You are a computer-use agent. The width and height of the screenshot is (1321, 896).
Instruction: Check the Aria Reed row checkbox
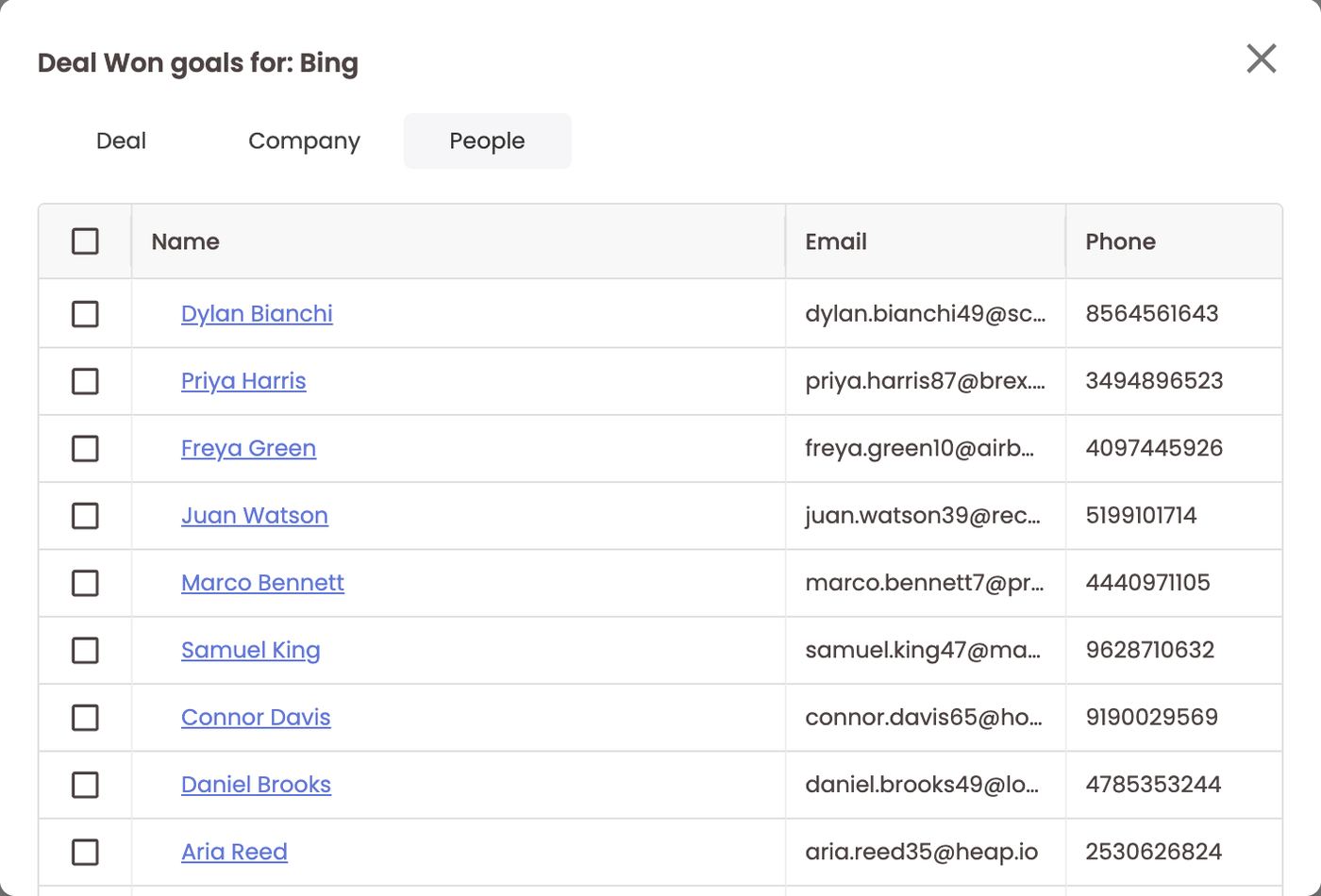[85, 852]
